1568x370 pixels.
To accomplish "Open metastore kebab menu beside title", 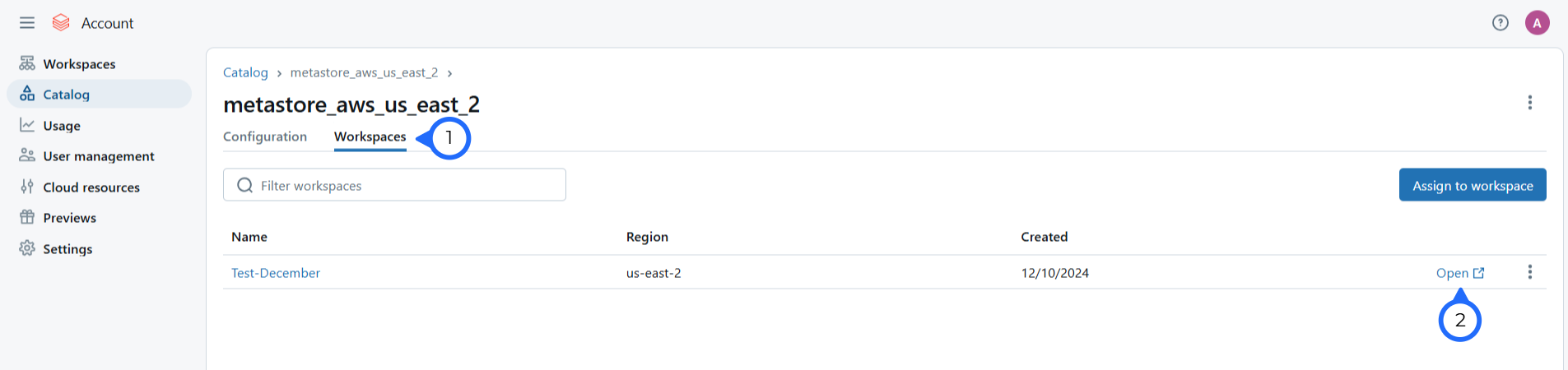I will [x=1530, y=103].
